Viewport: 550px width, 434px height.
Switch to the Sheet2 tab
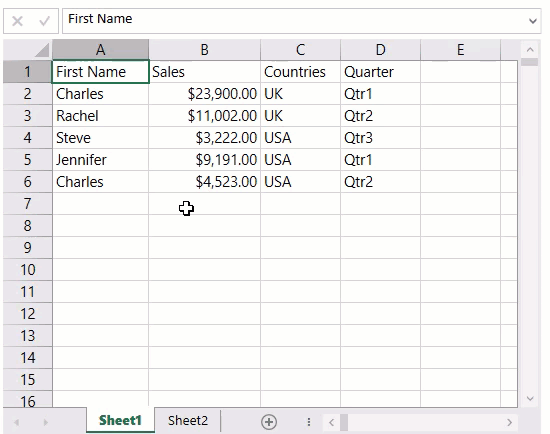coord(188,420)
